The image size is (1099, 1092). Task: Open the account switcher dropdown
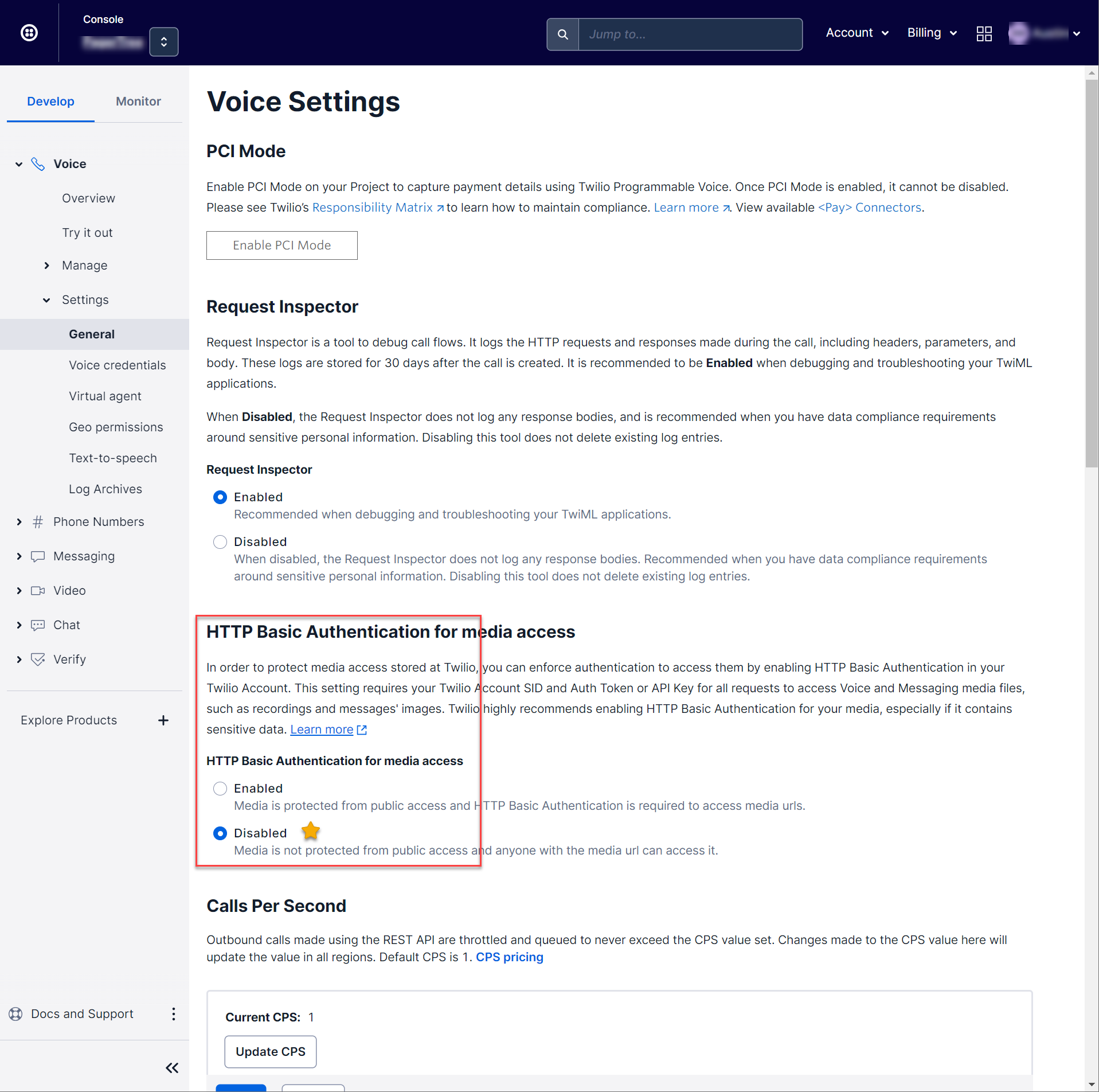pyautogui.click(x=163, y=42)
